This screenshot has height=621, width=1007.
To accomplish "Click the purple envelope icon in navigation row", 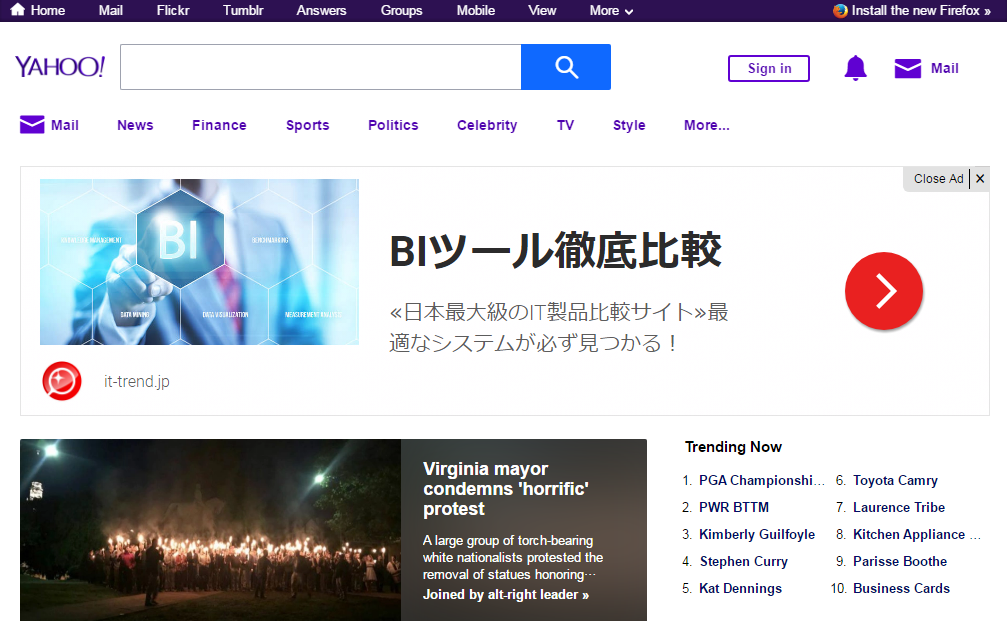I will (32, 125).
